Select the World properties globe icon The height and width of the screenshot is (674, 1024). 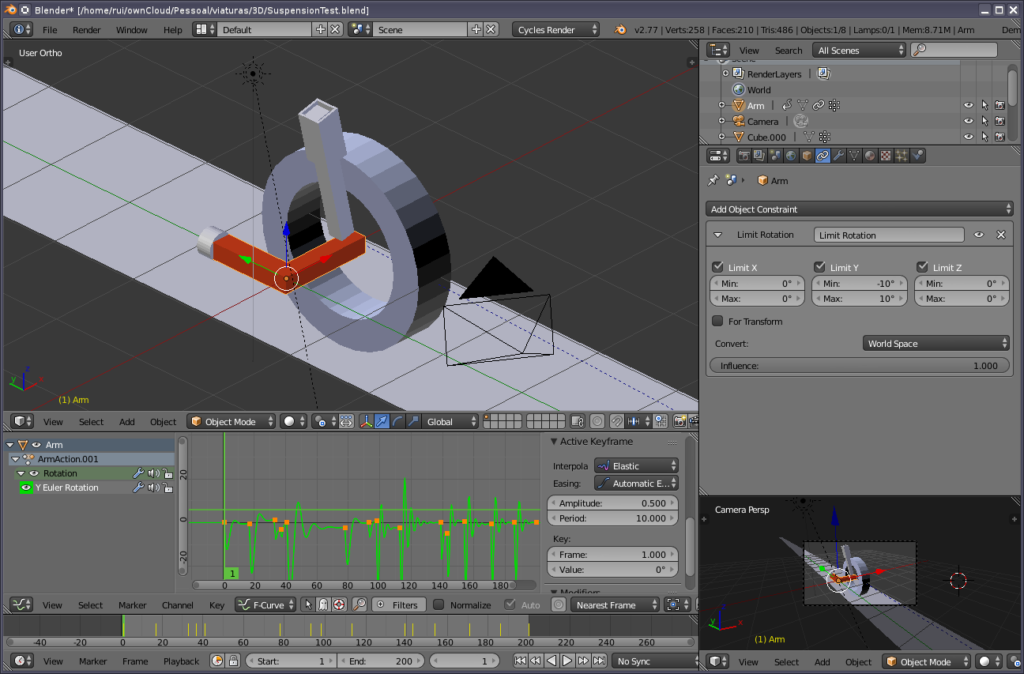(791, 156)
